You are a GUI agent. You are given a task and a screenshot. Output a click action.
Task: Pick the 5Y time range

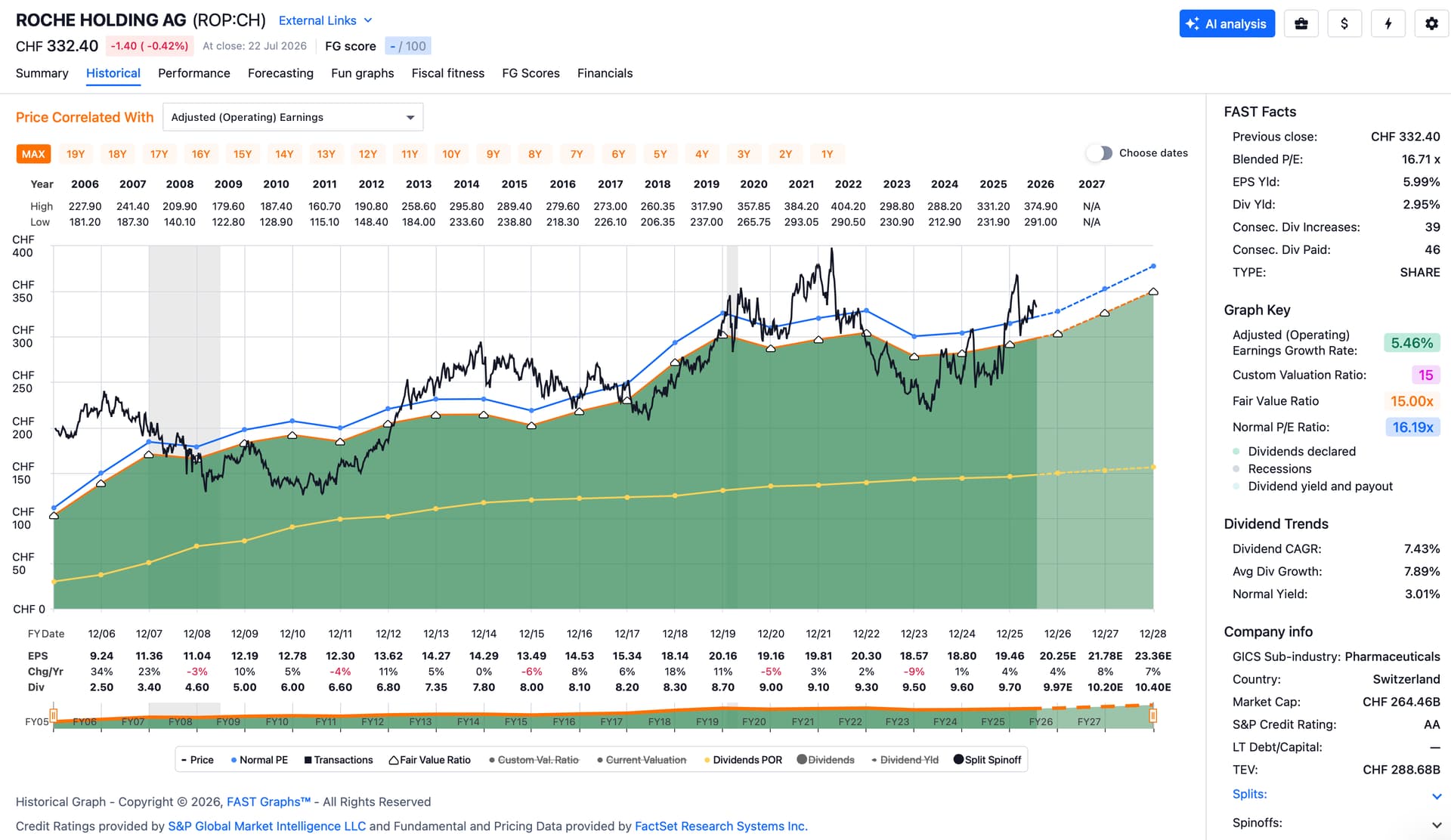[x=661, y=154]
